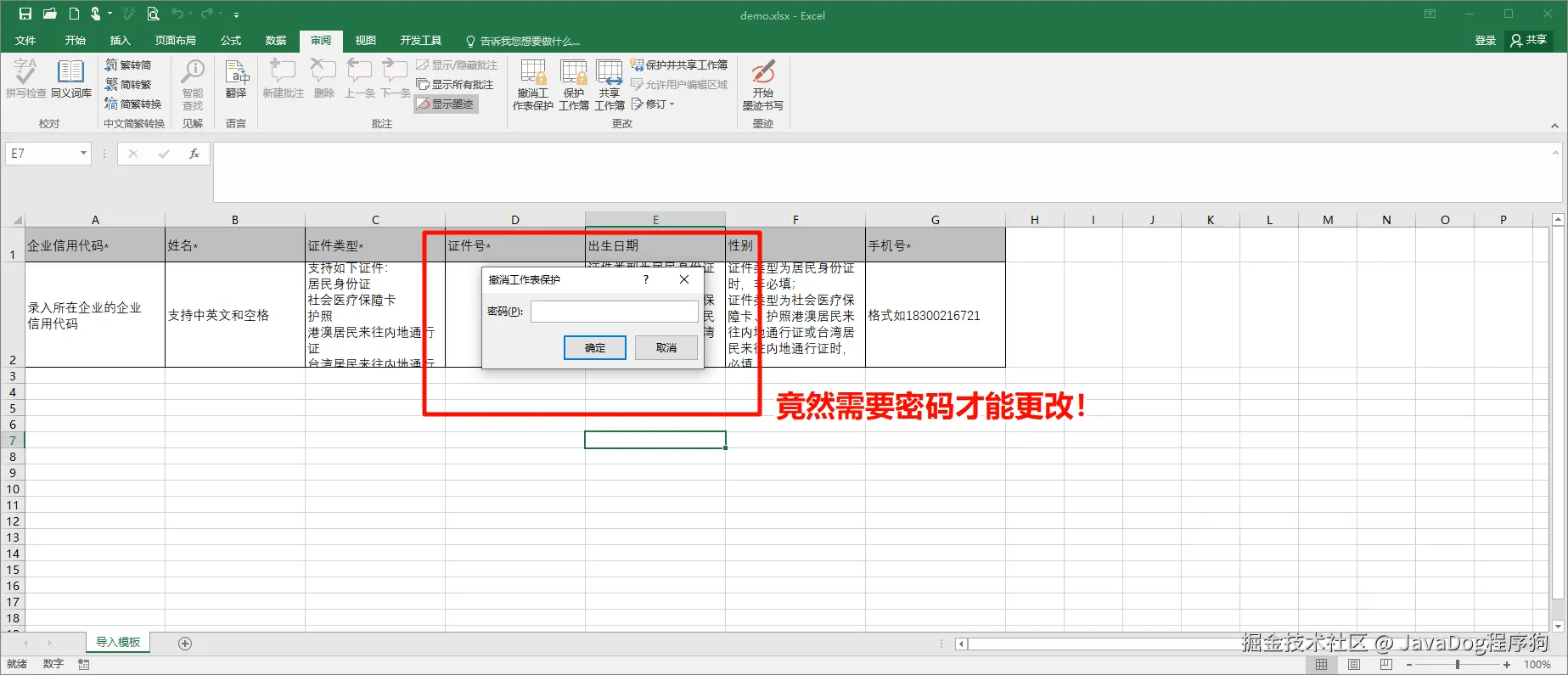The image size is (1568, 675).
Task: Collapse the ribbon with the chevron
Action: 1554,126
